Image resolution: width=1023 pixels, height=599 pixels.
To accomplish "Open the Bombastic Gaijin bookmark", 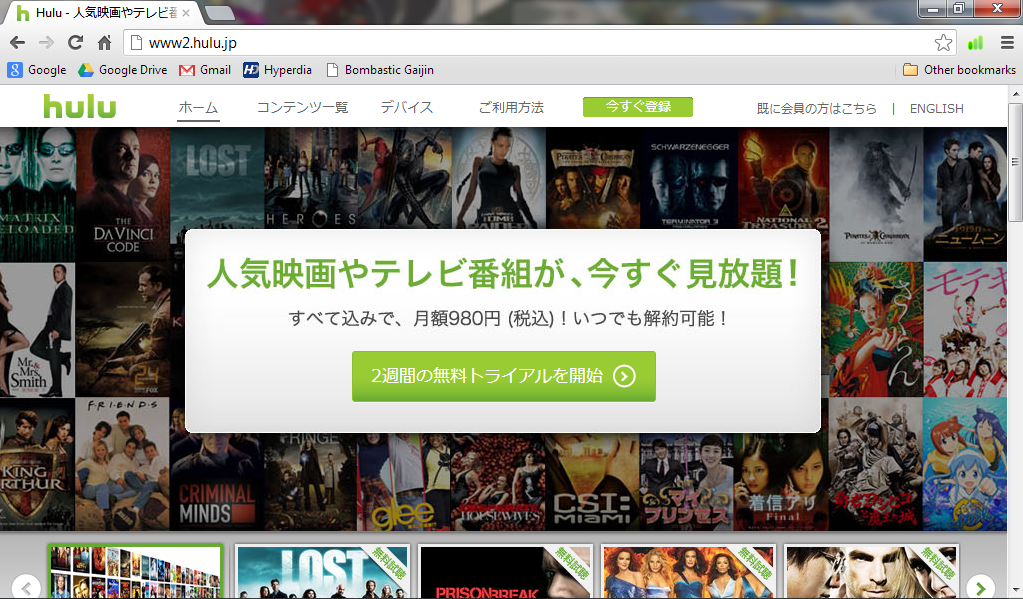I will click(380, 70).
